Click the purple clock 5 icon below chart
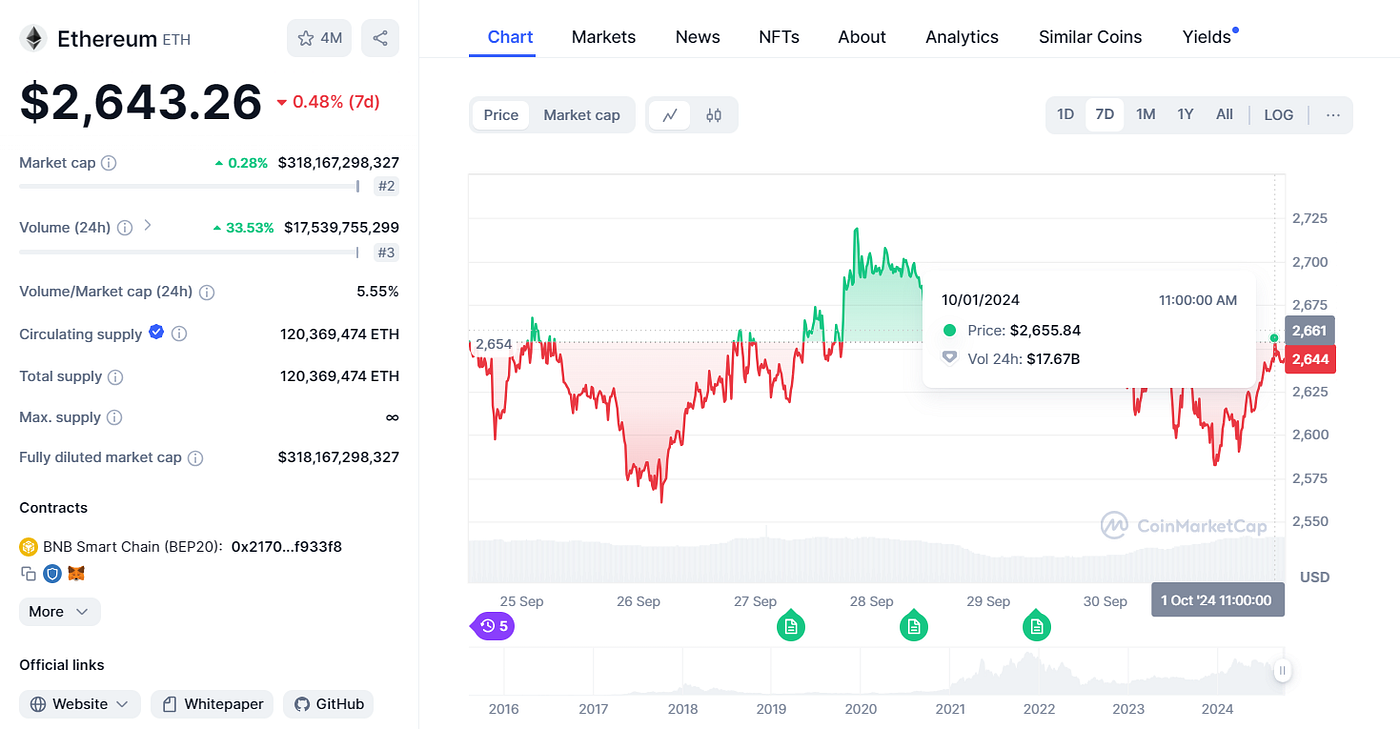The width and height of the screenshot is (1400, 729). (491, 625)
